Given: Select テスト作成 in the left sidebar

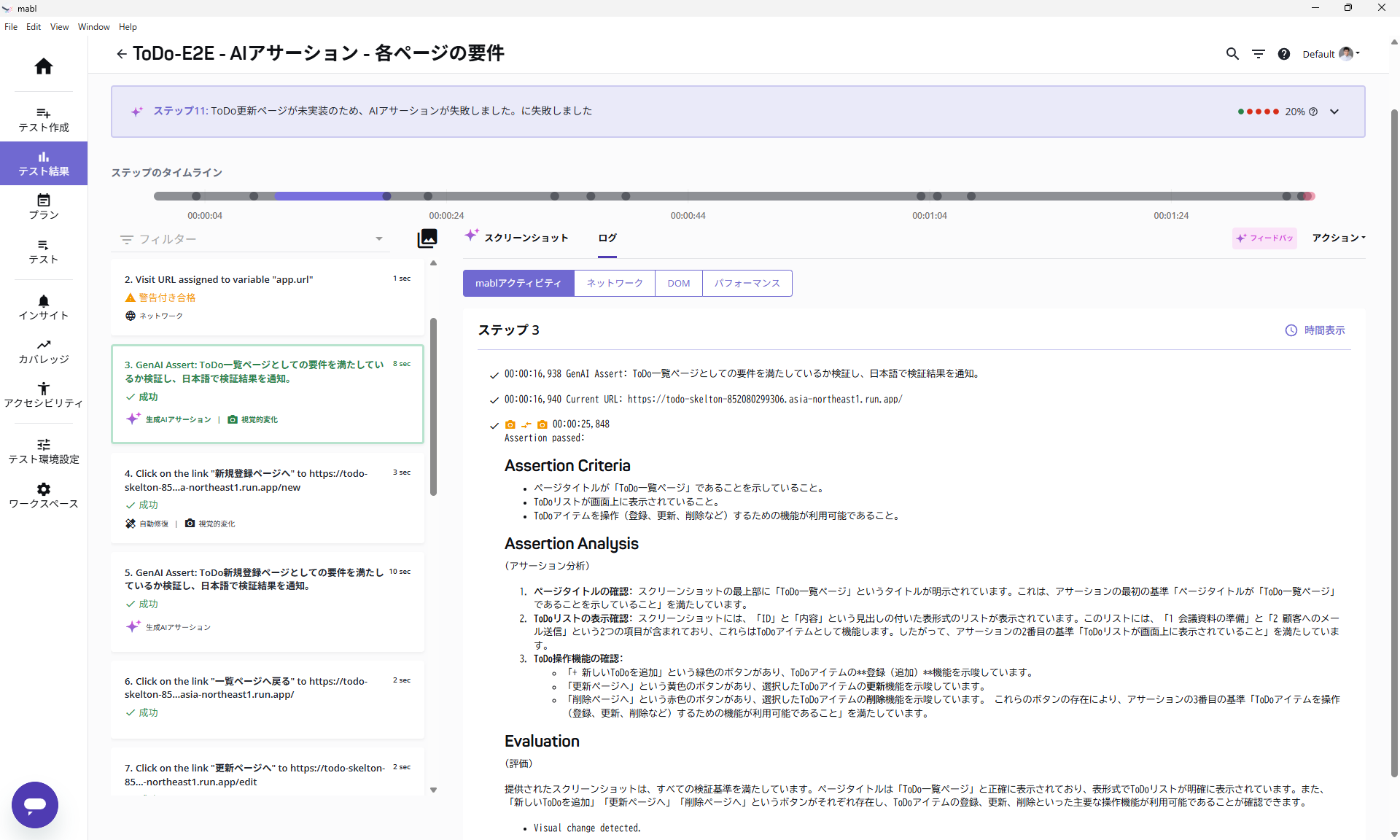Looking at the screenshot, I should click(x=43, y=119).
